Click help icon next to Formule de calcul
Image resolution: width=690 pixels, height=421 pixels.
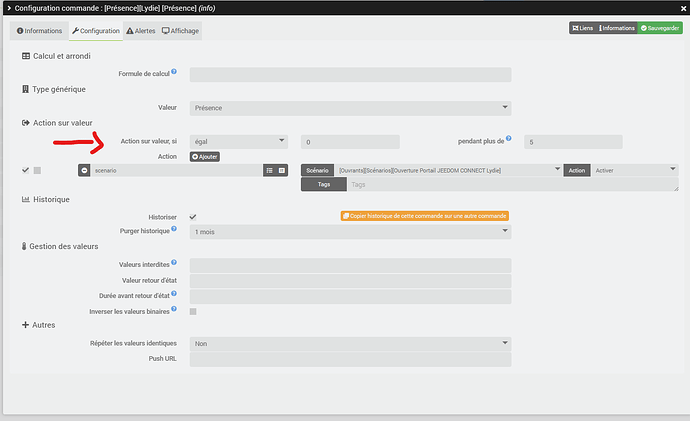click(x=174, y=73)
